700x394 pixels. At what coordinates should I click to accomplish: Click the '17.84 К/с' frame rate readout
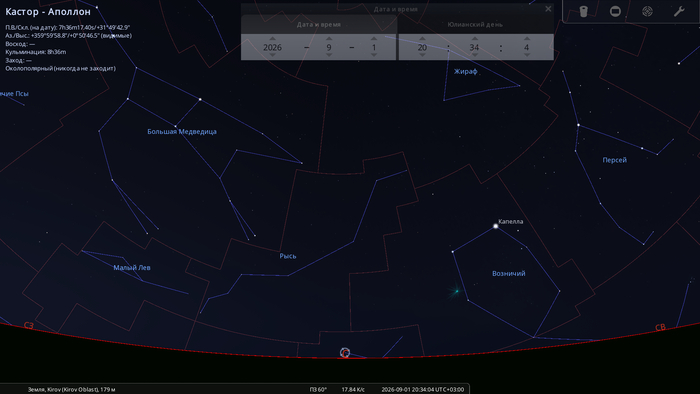click(353, 390)
